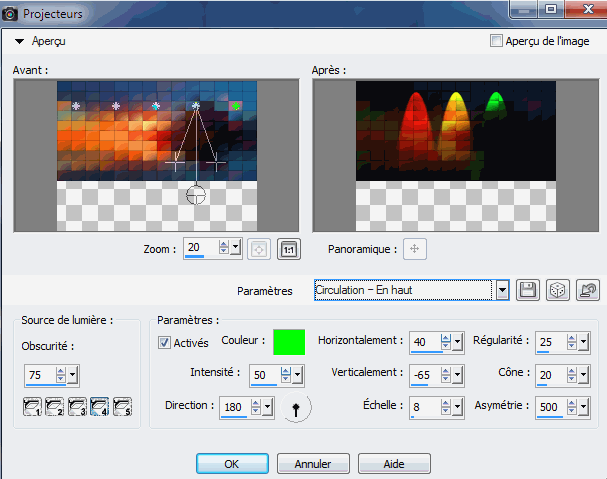Set zoom to 100% with 1:1 icon
This screenshot has width=607, height=479.
288,248
